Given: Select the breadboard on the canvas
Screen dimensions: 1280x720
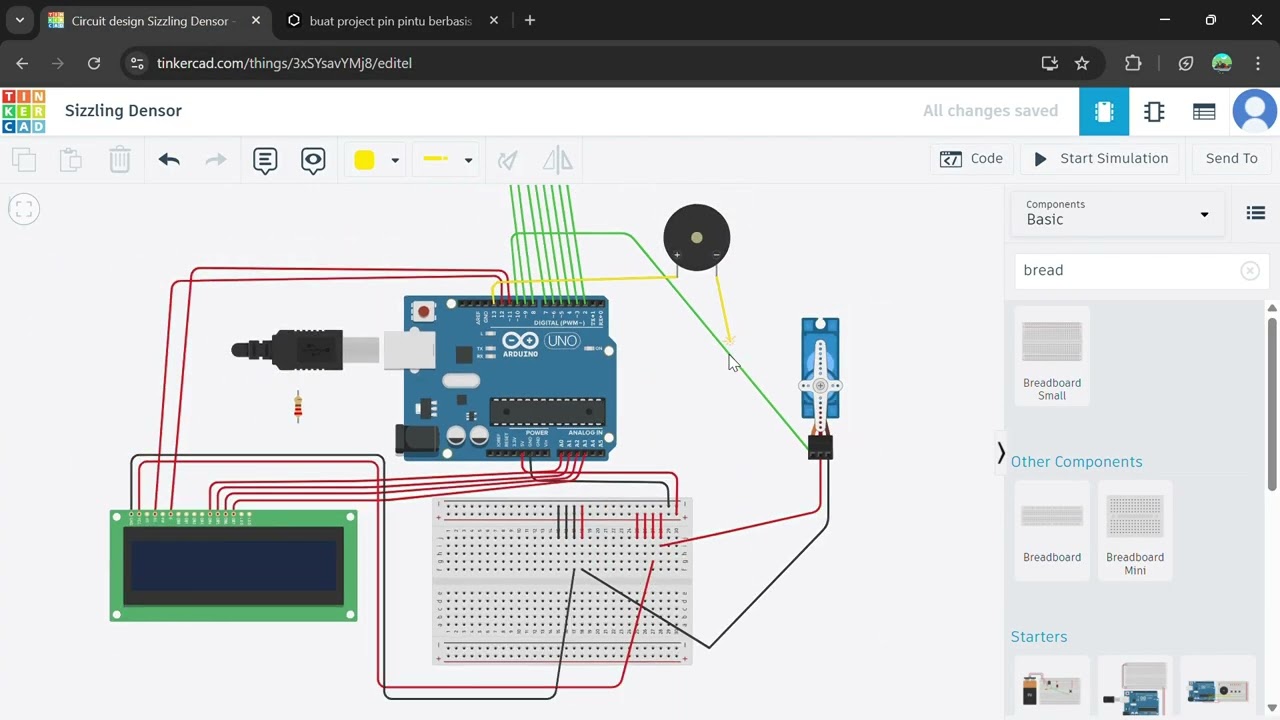Looking at the screenshot, I should click(x=562, y=581).
